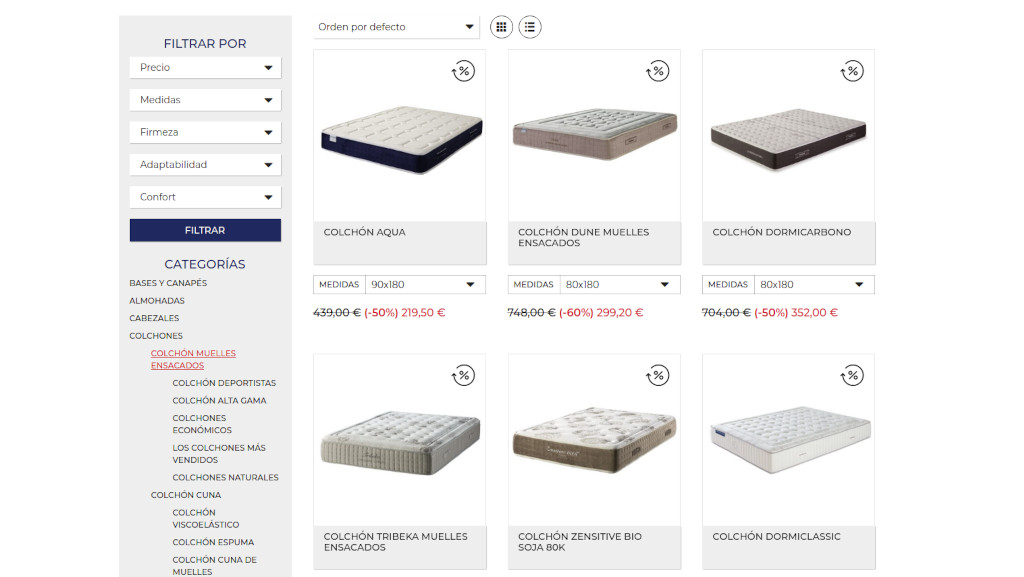Click discount icon on Colchón Zensitive
This screenshot has width=1024, height=577.
click(x=658, y=375)
